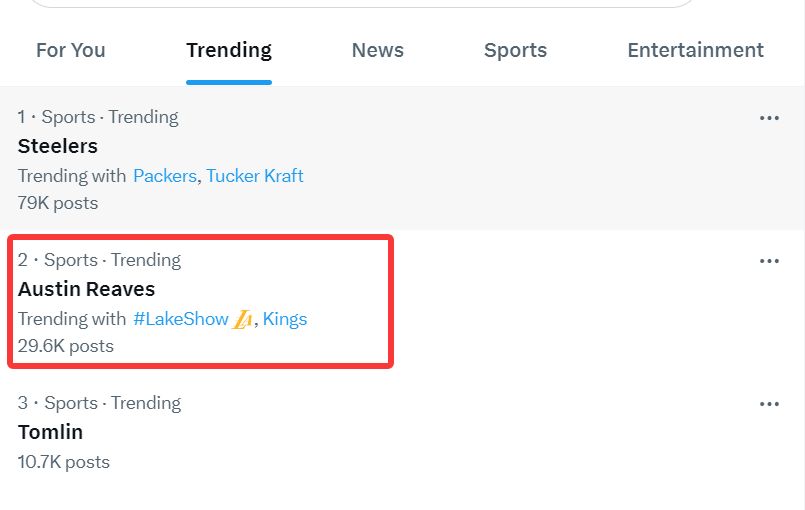
Task: Click the Tucker Kraft link
Action: 255,176
